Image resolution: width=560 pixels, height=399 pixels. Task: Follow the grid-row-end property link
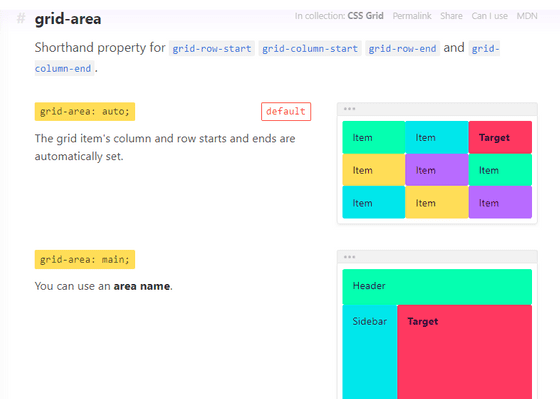[x=402, y=49]
